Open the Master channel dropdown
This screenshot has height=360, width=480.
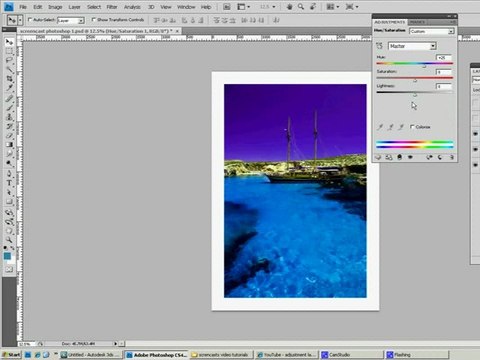(412, 46)
